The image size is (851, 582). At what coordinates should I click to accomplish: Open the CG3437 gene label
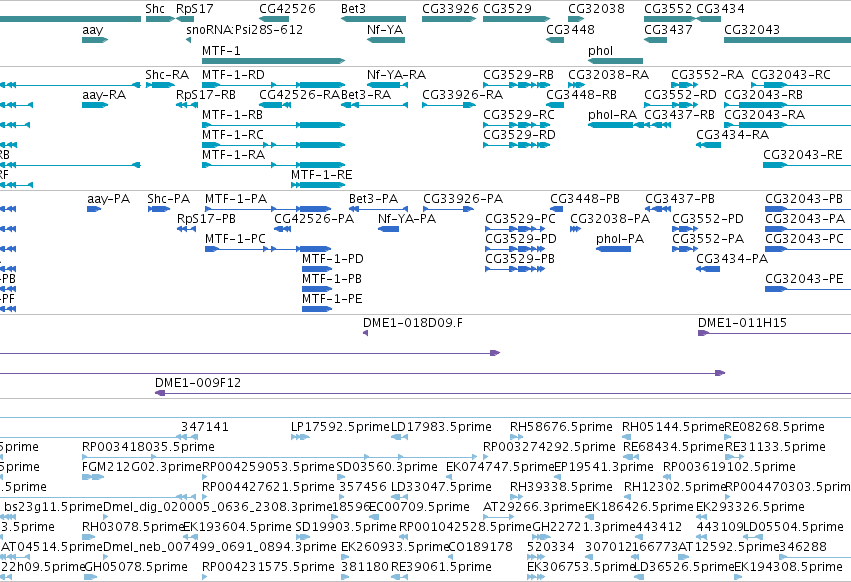click(668, 29)
